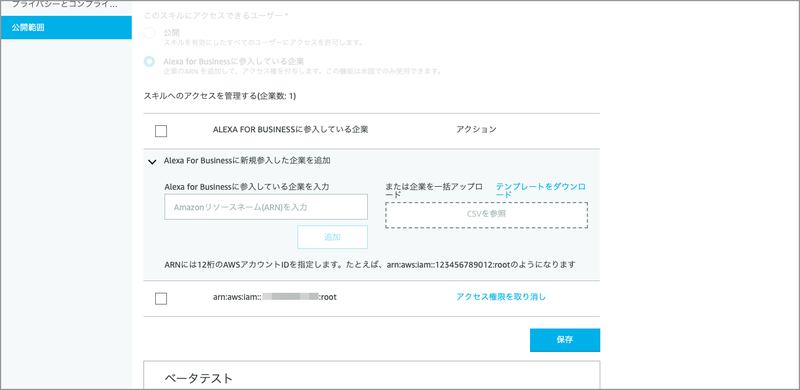The width and height of the screenshot is (800, 390).
Task: Tick the header checkbox for all companies
Action: click(x=161, y=131)
